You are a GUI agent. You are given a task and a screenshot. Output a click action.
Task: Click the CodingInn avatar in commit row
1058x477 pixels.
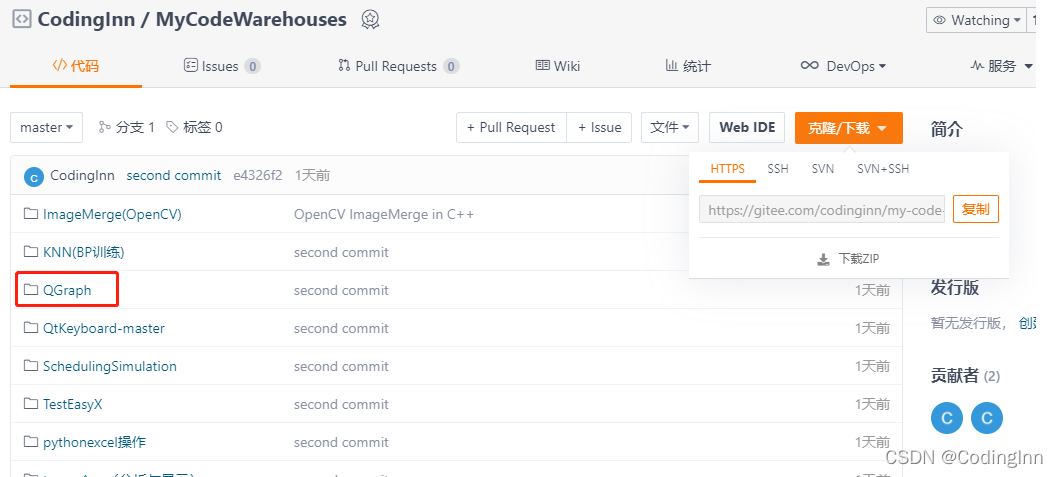(34, 177)
